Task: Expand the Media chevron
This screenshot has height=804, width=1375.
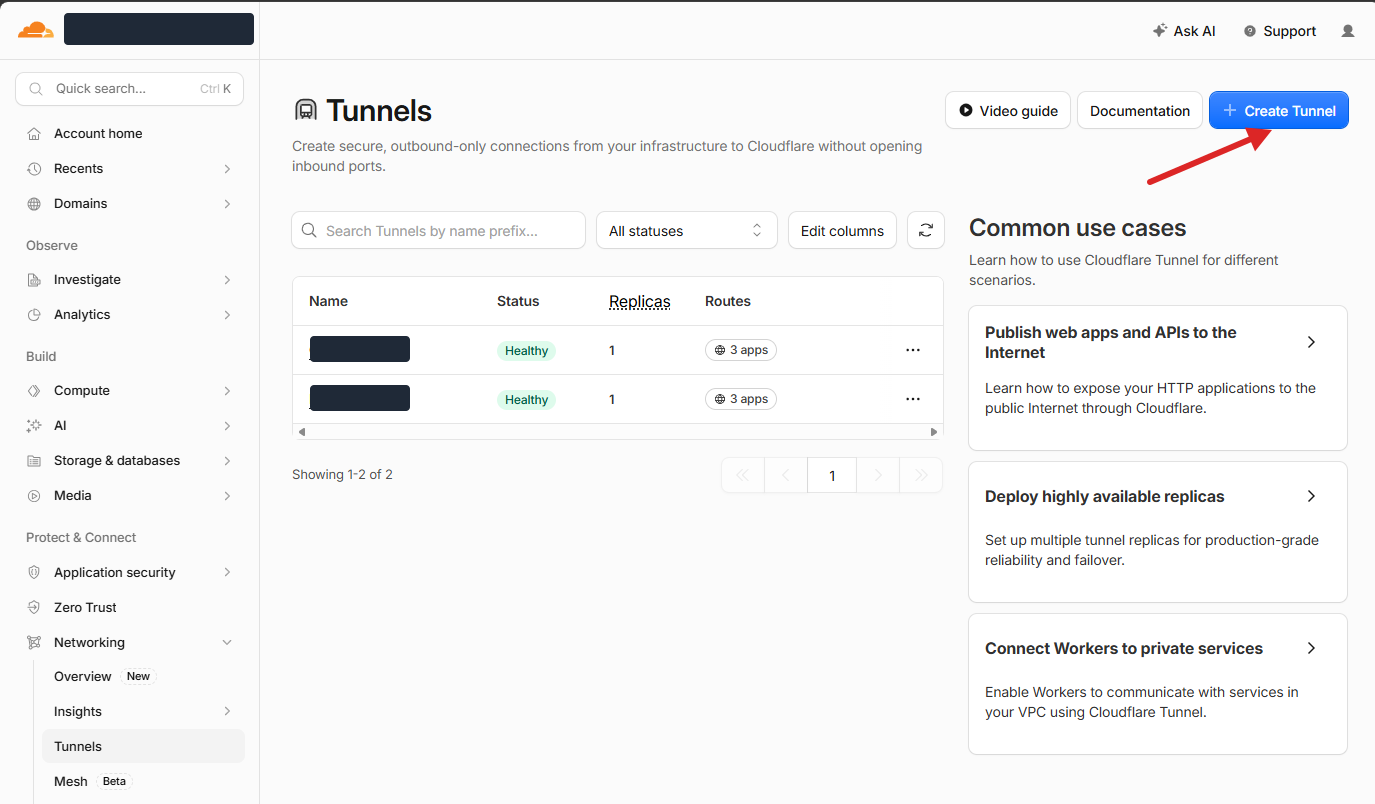Action: 227,496
